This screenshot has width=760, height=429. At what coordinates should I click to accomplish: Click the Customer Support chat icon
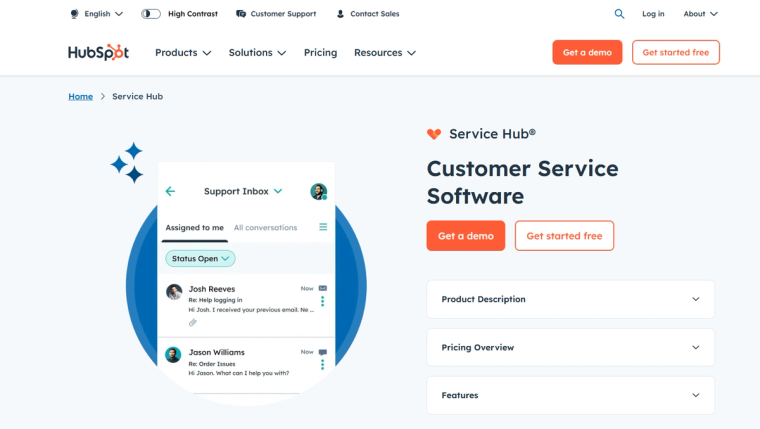241,14
